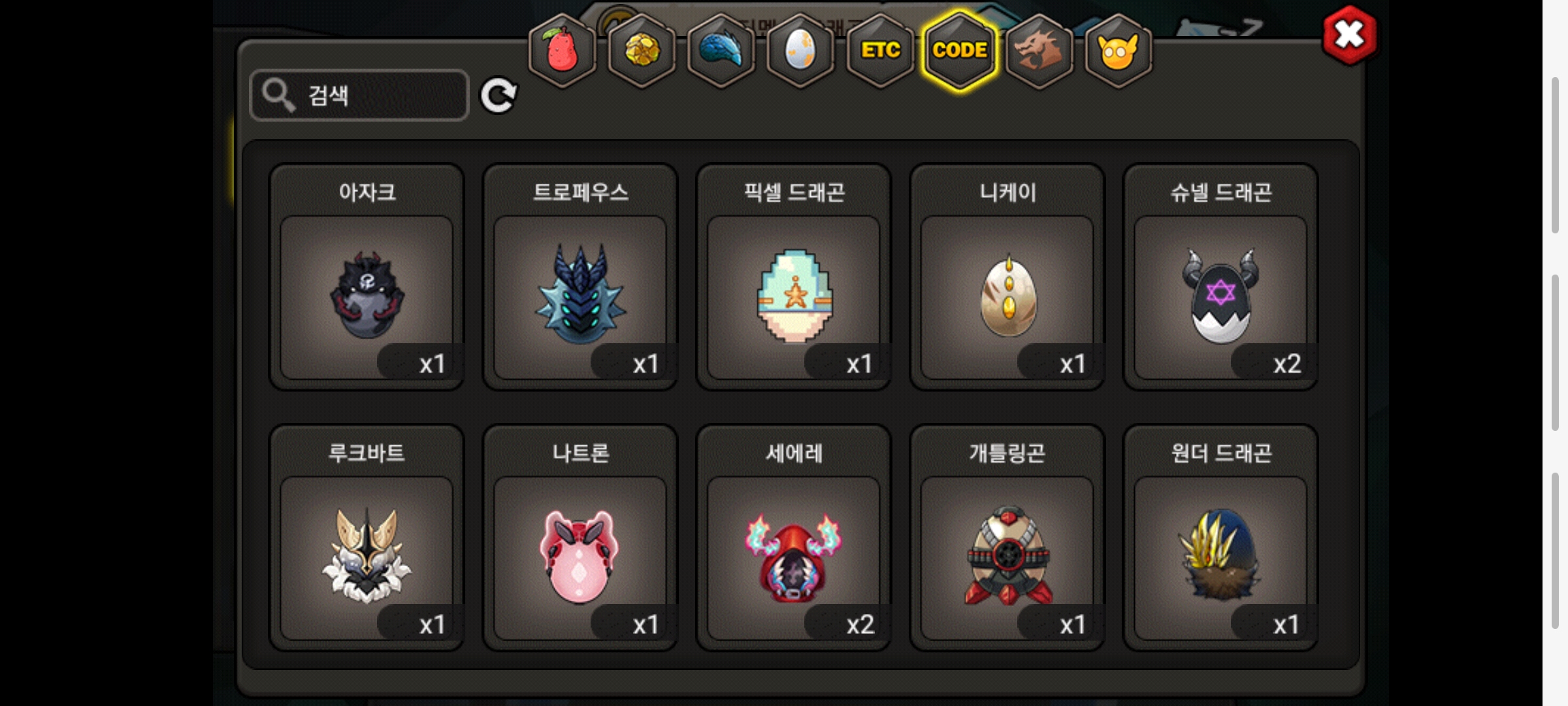The width and height of the screenshot is (1568, 706).
Task: Click the refresh arrow beside the search box
Action: [x=498, y=96]
